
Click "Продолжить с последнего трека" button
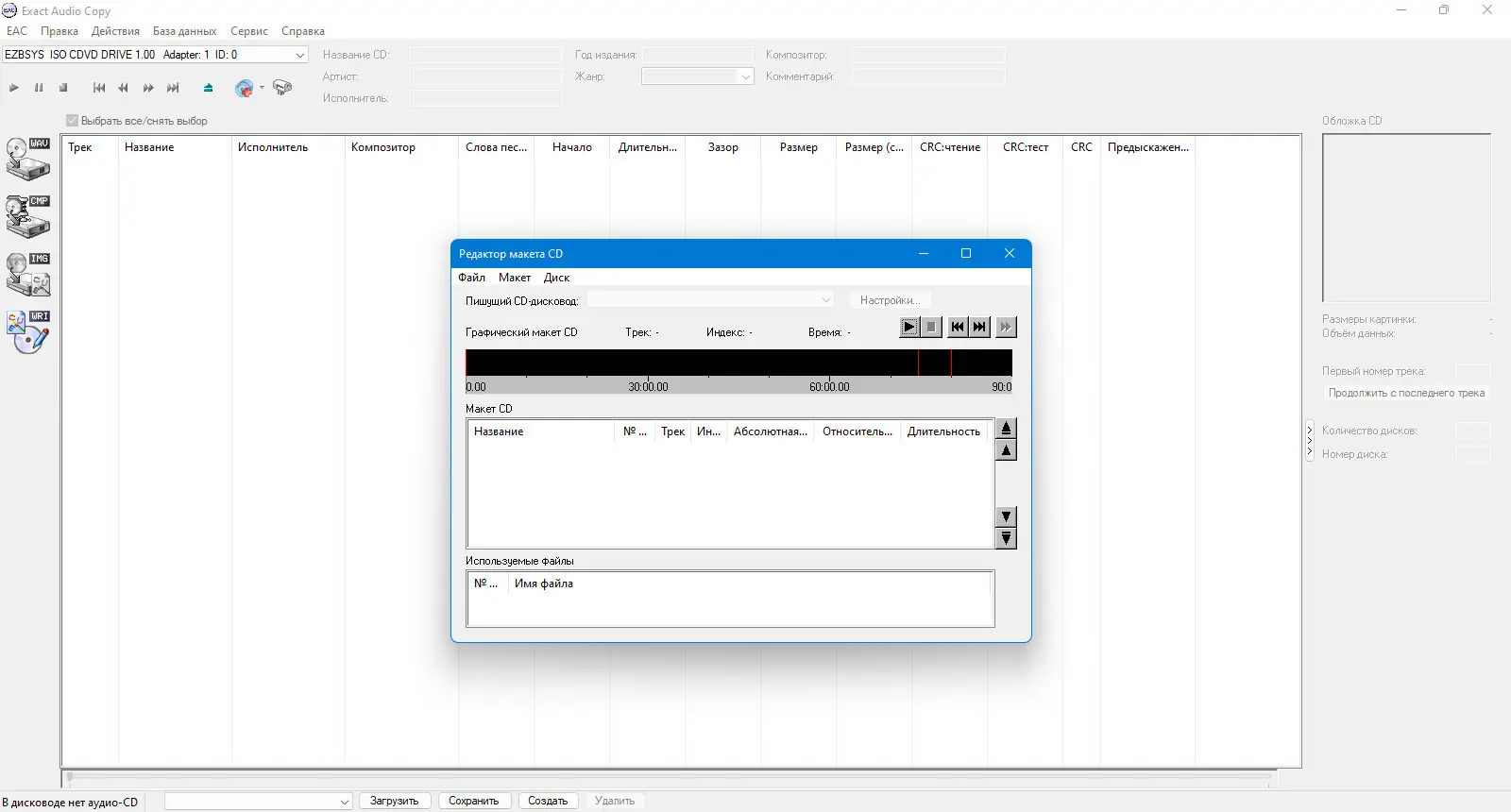(x=1406, y=393)
